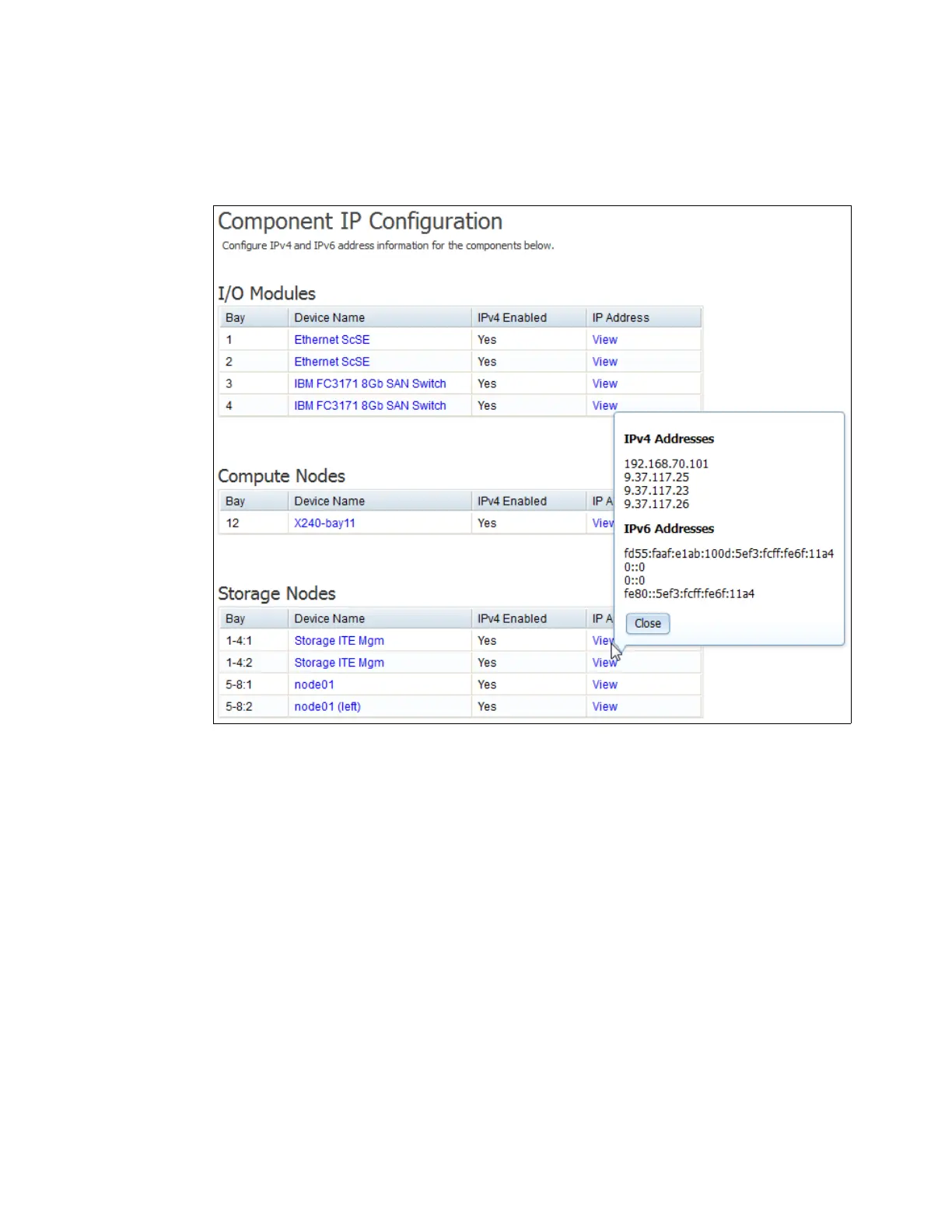Click I/O Modules IP Address header

click(644, 317)
